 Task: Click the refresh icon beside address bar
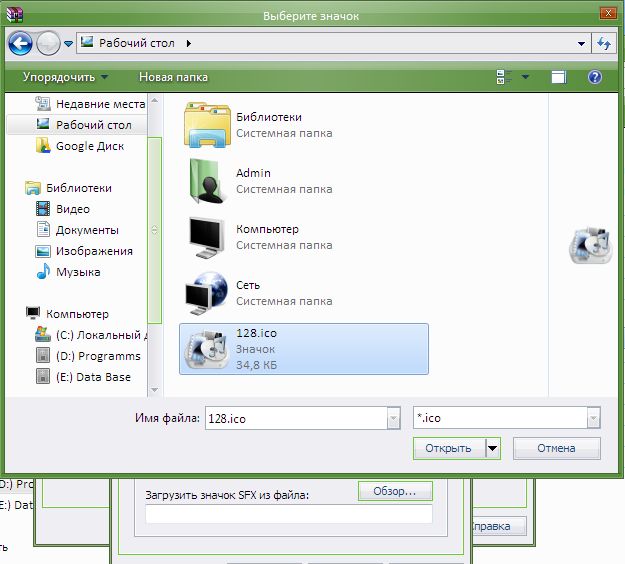pyautogui.click(x=604, y=43)
